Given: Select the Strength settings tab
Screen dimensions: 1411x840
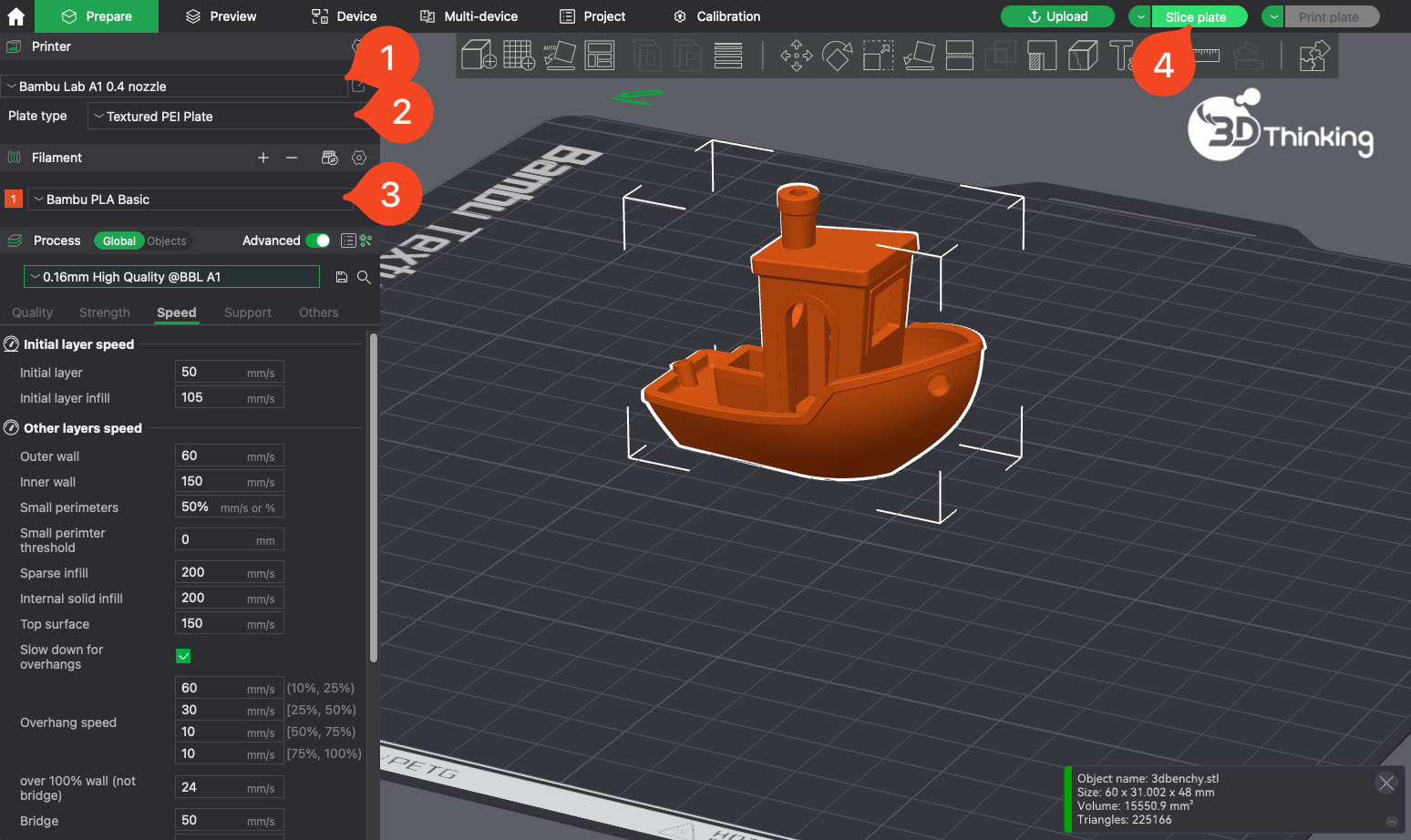Looking at the screenshot, I should (x=105, y=312).
